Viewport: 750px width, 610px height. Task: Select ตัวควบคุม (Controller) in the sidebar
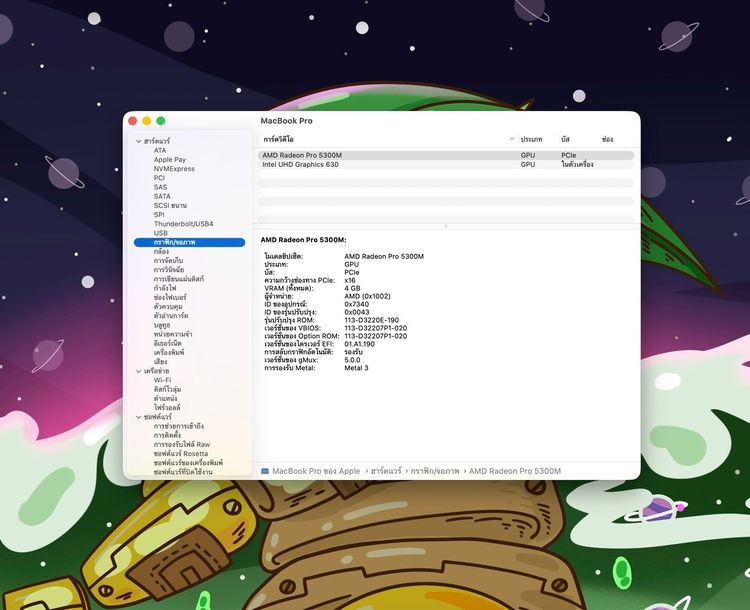coord(168,306)
